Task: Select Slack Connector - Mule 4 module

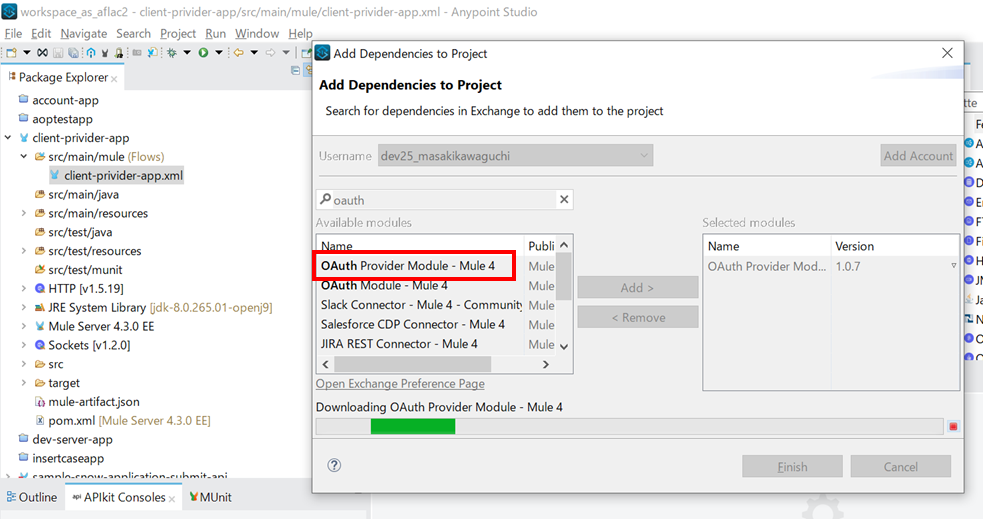Action: pos(421,305)
